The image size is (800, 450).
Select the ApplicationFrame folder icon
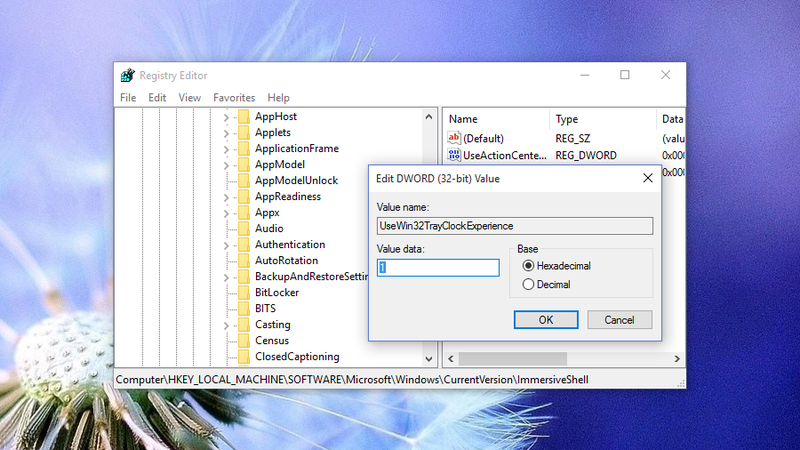coord(244,149)
